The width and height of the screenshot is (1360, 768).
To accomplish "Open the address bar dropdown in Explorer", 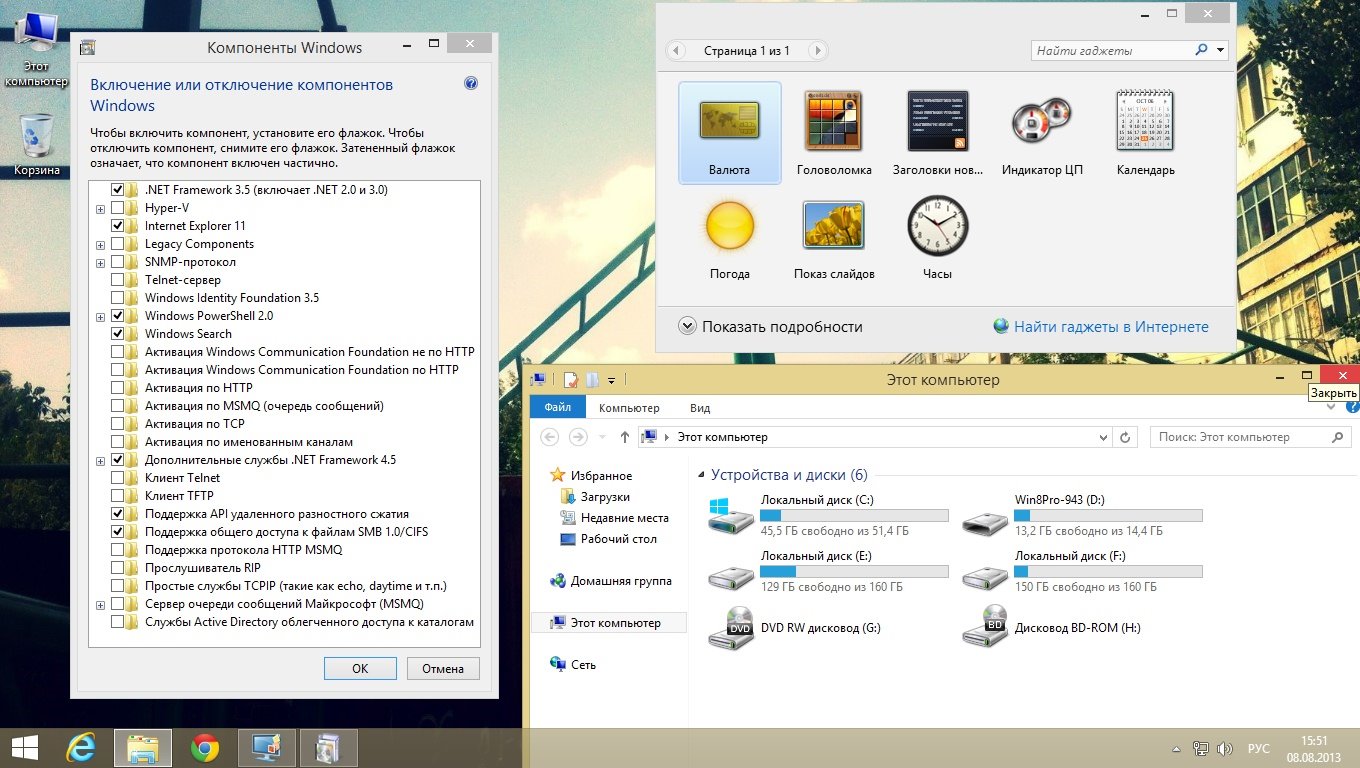I will click(x=1103, y=437).
